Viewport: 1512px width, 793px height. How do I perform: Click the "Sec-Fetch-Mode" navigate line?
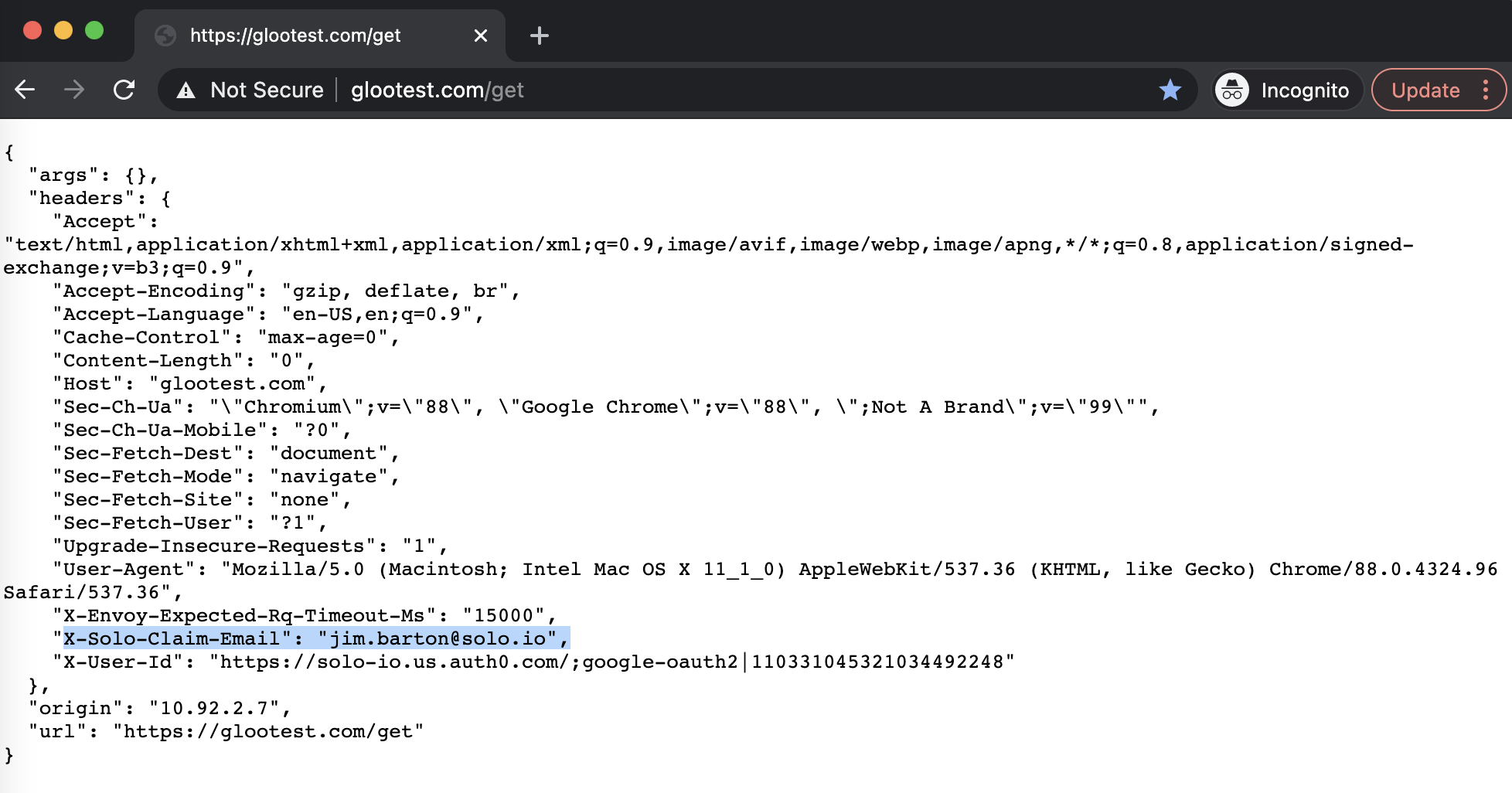(x=226, y=476)
